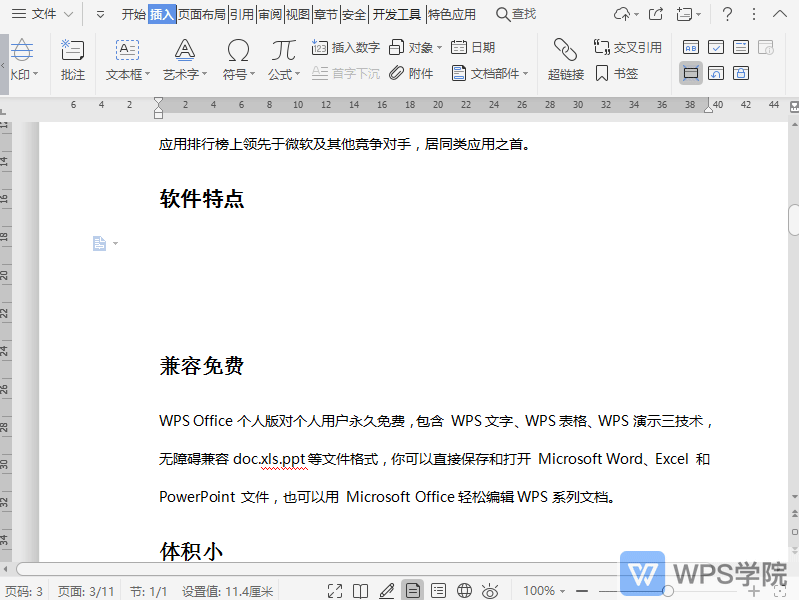Click the bookmark (书签) icon
Viewport: 799px width, 600px height.
[616, 73]
